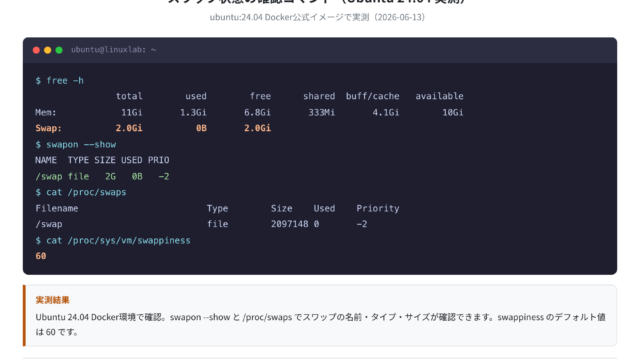The height and width of the screenshot is (360, 640).
Task: Click the Mem: row label
Action: (x=46, y=112)
